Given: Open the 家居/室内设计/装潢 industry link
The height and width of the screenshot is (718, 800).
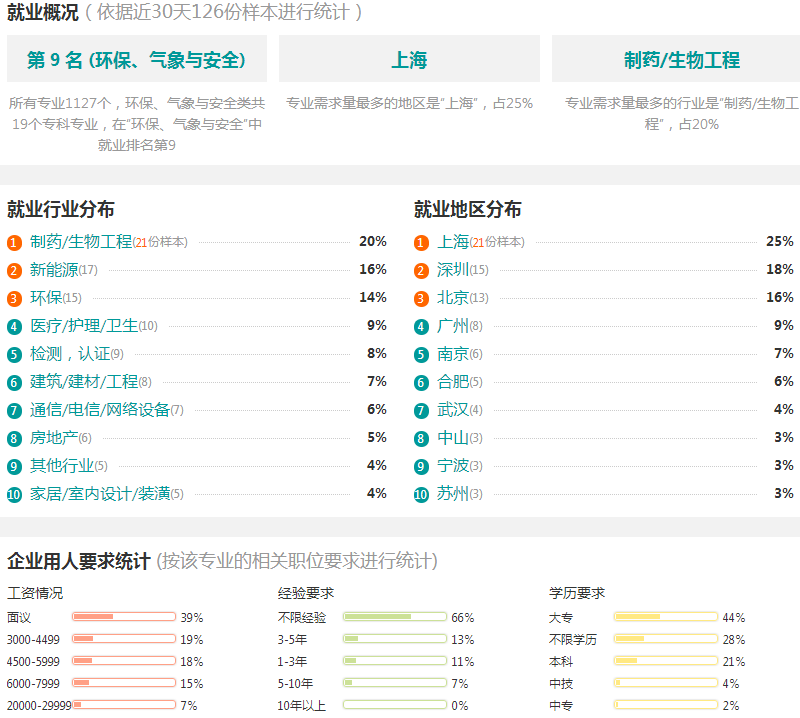Looking at the screenshot, I should [x=100, y=494].
